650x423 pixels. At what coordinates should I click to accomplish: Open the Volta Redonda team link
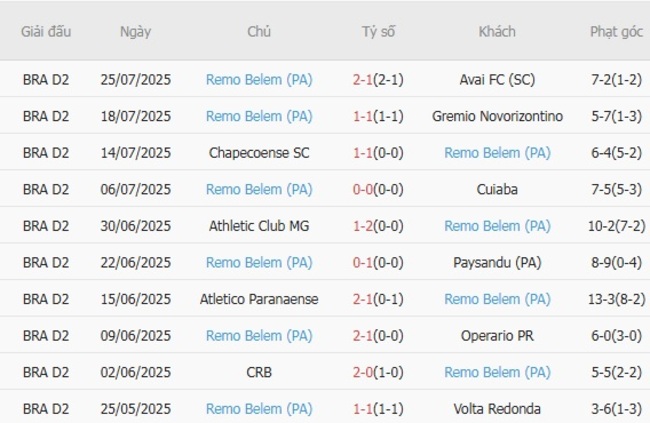(x=497, y=409)
